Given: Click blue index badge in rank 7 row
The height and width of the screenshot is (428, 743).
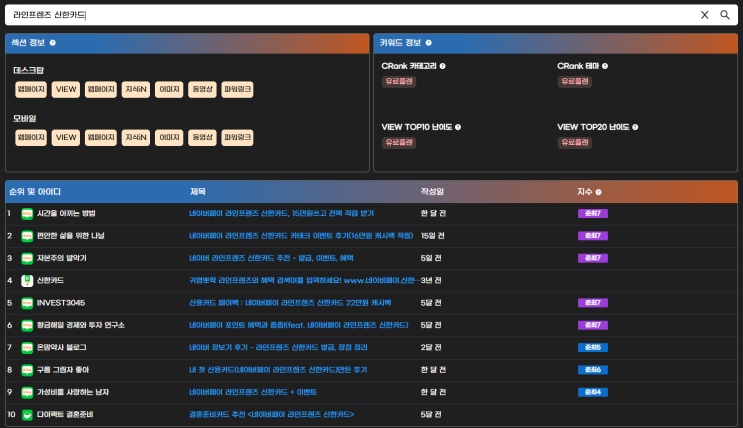Looking at the screenshot, I should pyautogui.click(x=593, y=347).
